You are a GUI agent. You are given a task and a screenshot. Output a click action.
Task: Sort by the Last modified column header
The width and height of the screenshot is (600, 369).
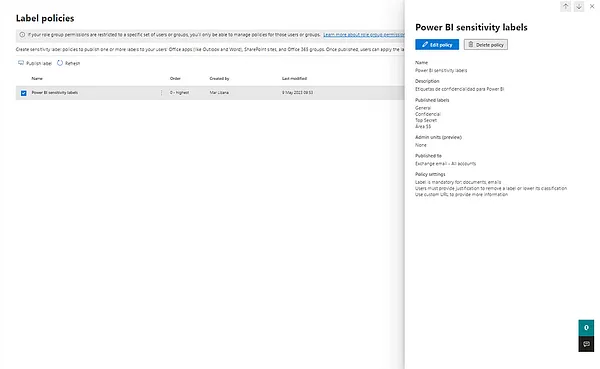pyautogui.click(x=294, y=78)
